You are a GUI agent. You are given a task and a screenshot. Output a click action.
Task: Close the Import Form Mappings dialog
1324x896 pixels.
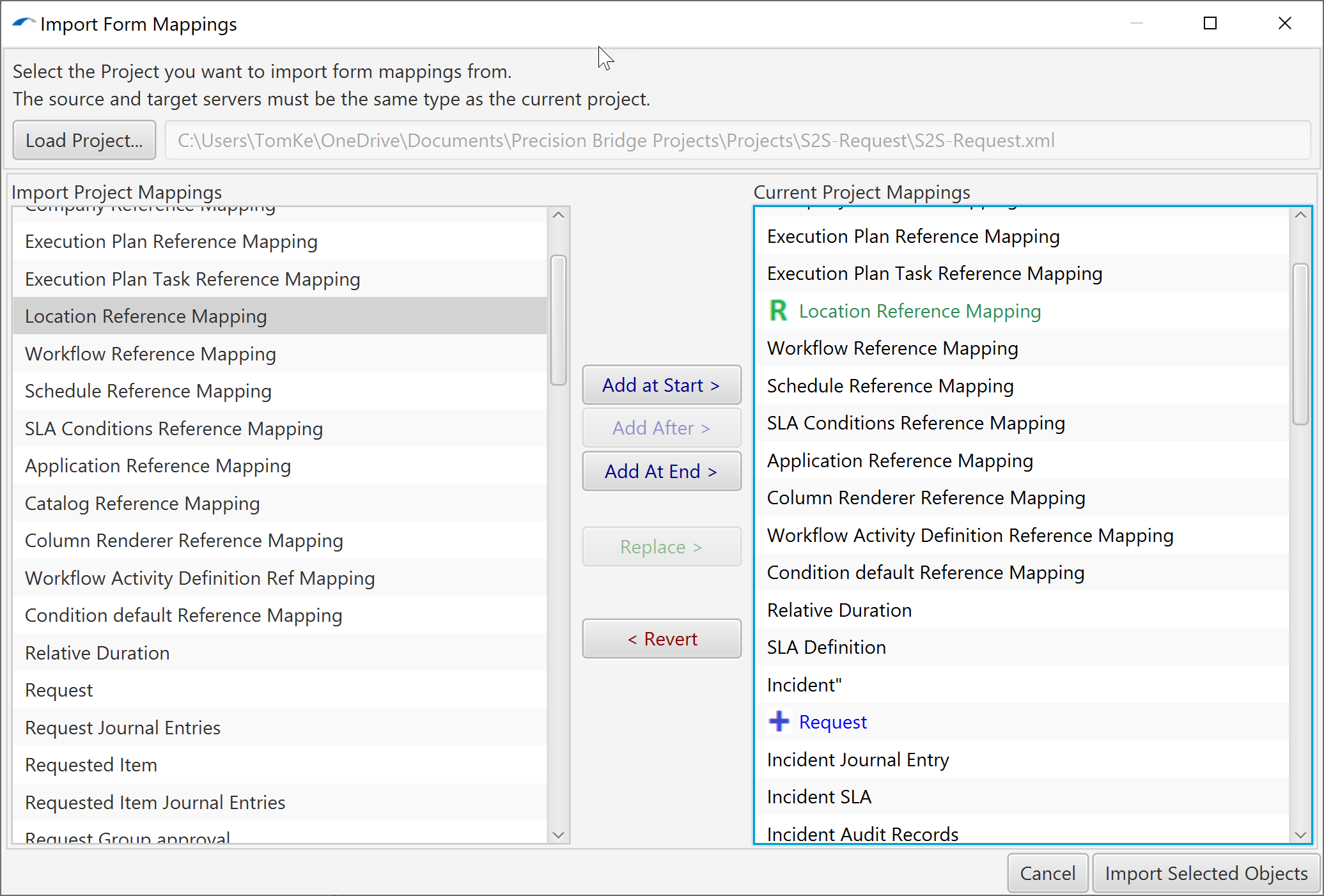point(1284,24)
